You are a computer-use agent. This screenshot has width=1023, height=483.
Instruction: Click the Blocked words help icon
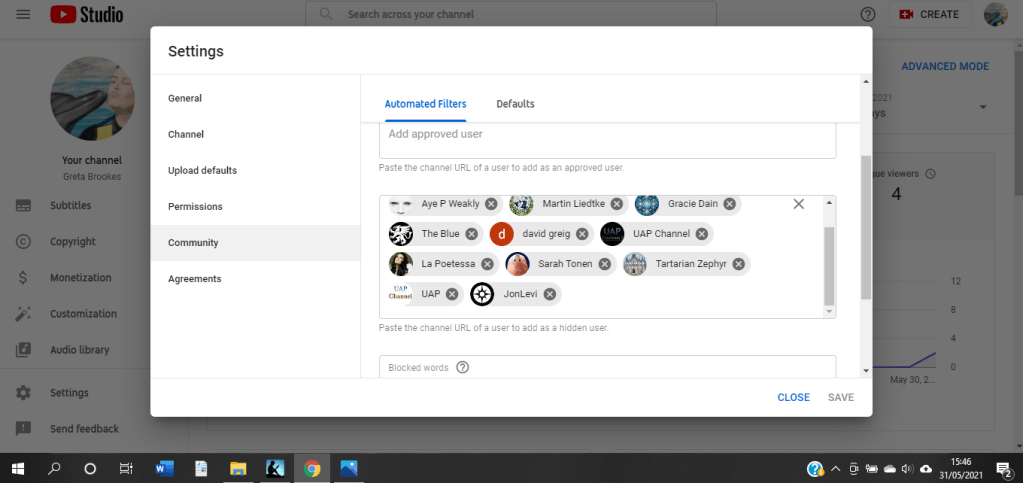coord(462,367)
